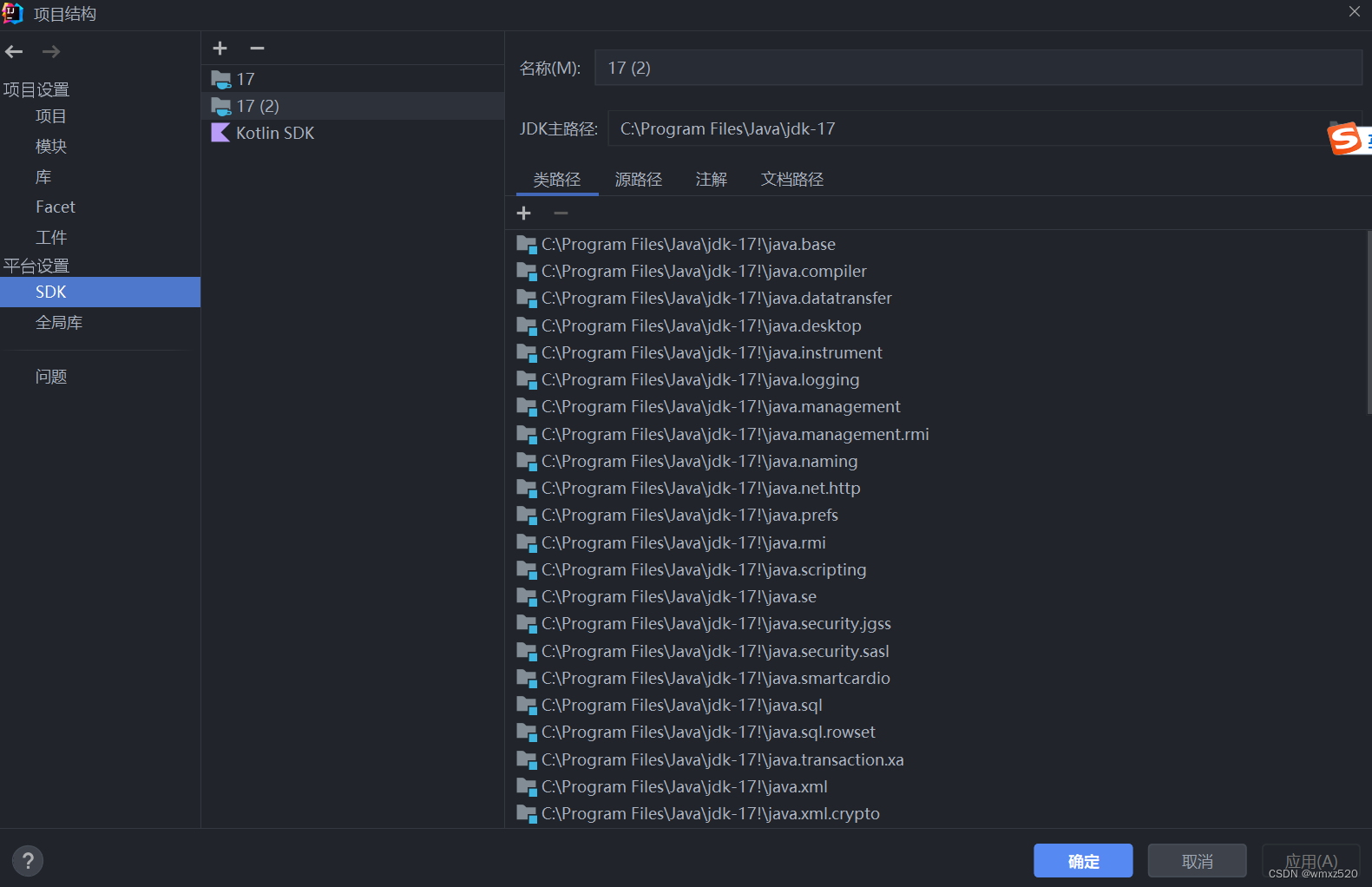This screenshot has height=887, width=1372.
Task: Click folder icon next to java.naming
Action: tap(527, 462)
